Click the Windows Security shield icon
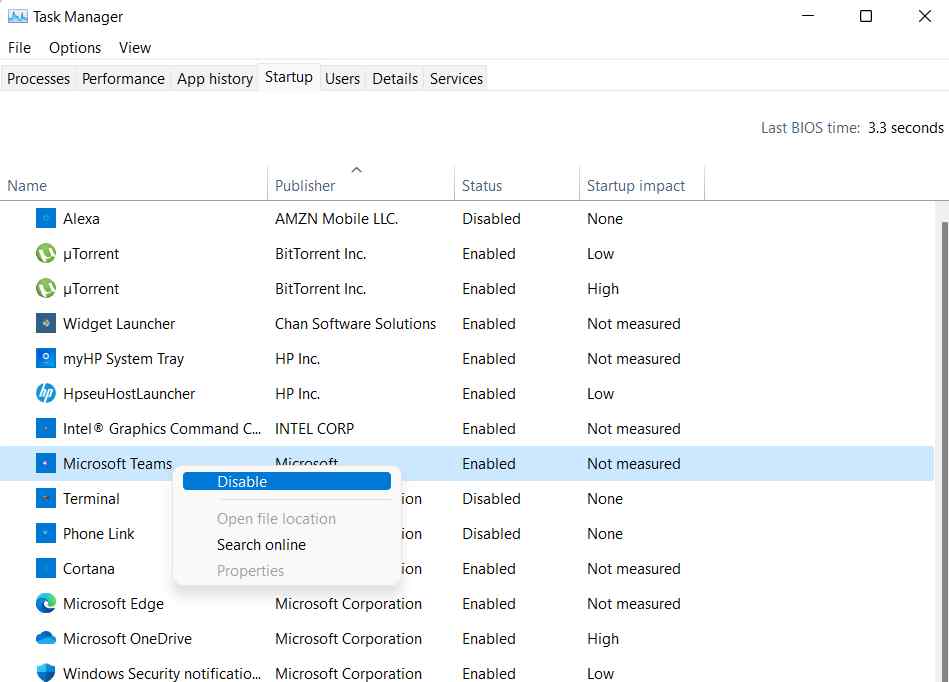The width and height of the screenshot is (949, 682). tap(45, 672)
